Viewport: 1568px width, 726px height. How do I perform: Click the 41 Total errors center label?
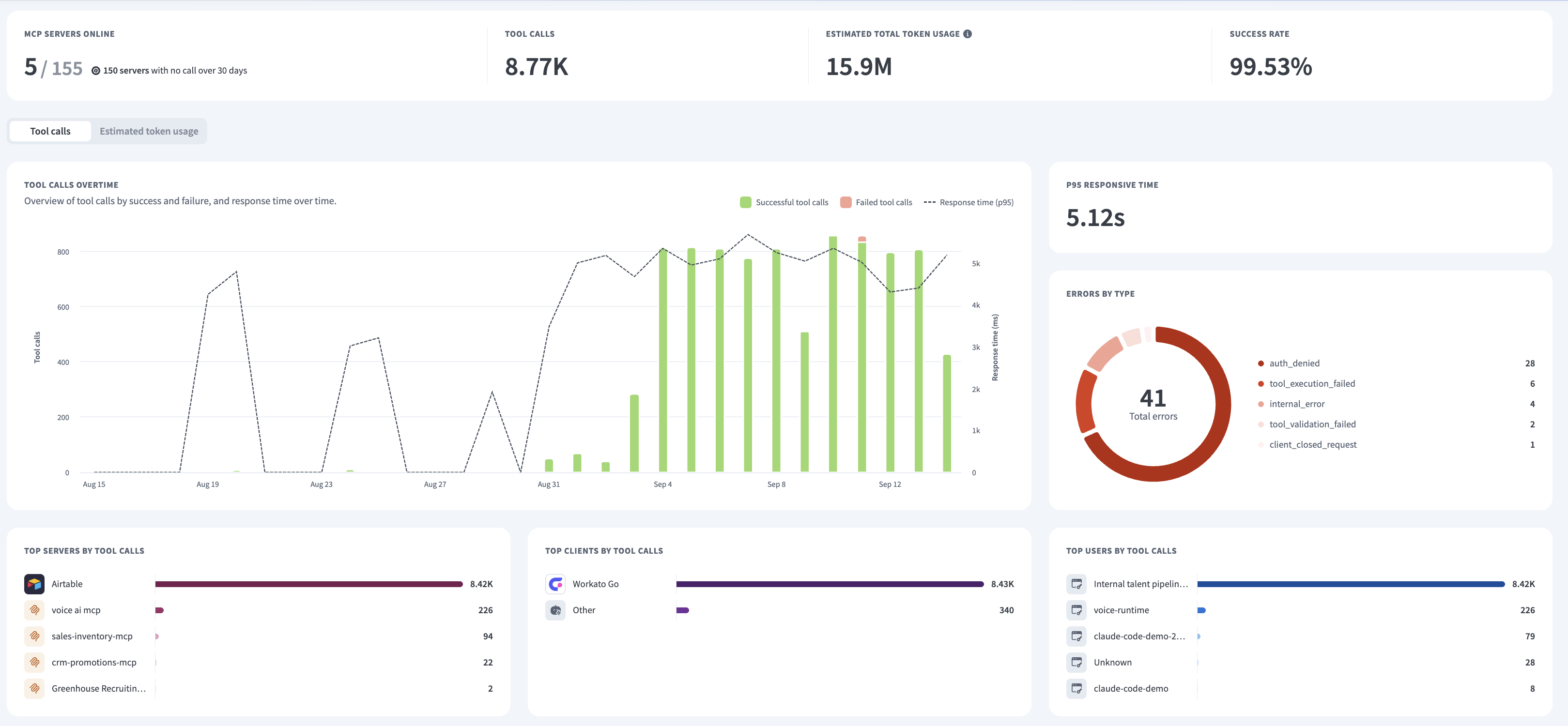click(1153, 405)
